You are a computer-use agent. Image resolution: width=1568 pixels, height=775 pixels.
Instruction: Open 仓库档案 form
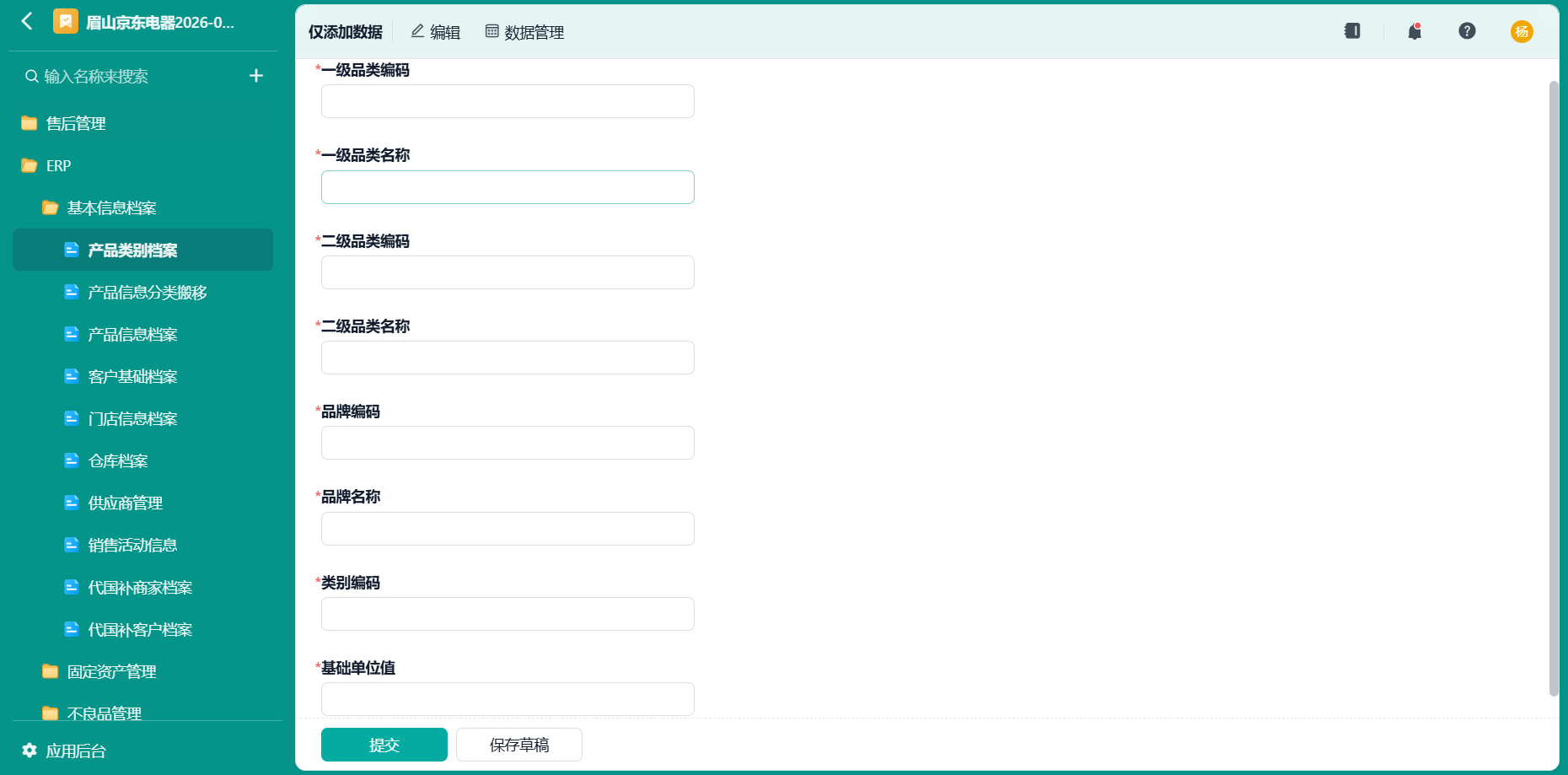pos(142,461)
